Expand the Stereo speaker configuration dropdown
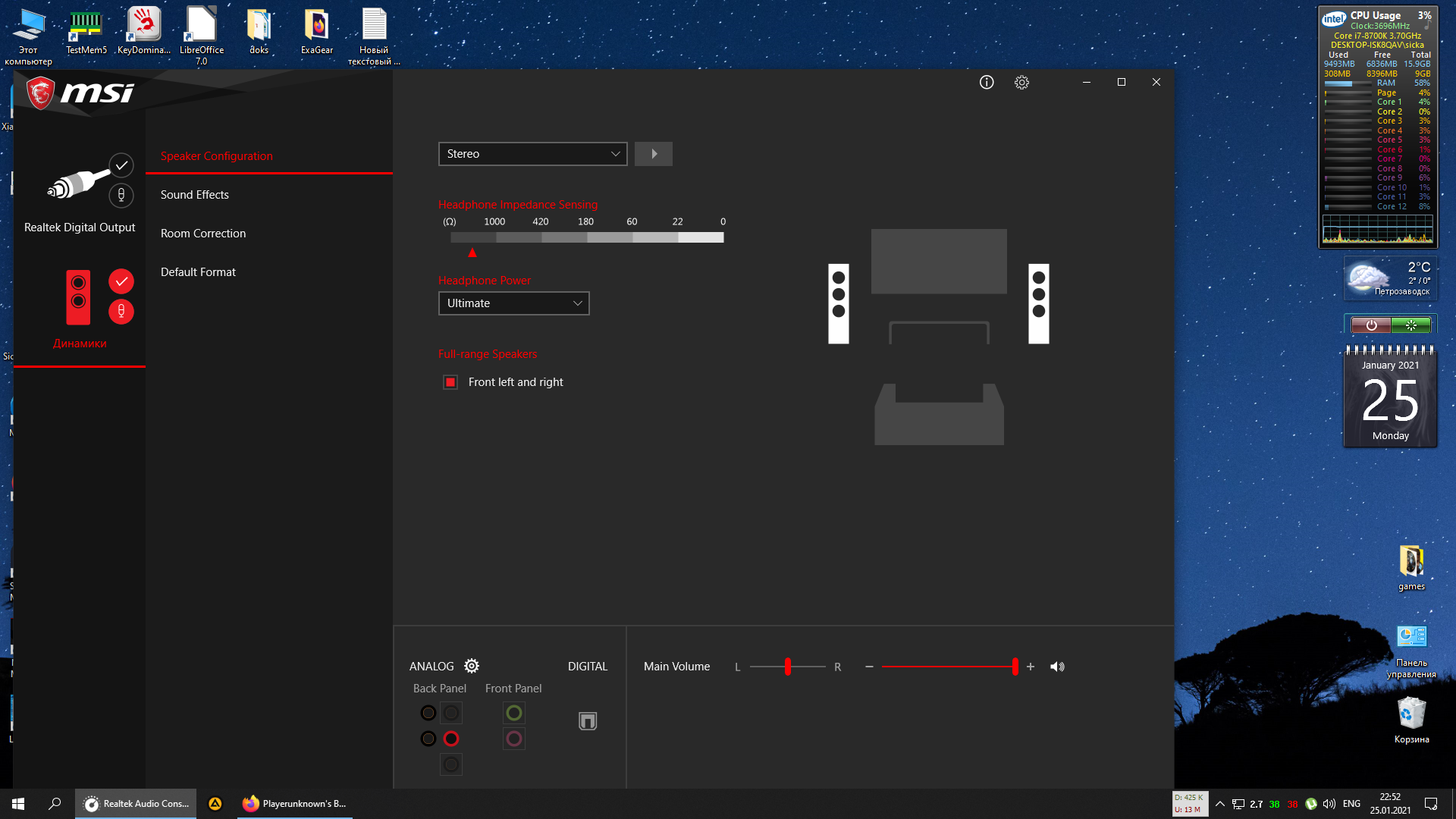Image resolution: width=1456 pixels, height=819 pixels. (532, 154)
